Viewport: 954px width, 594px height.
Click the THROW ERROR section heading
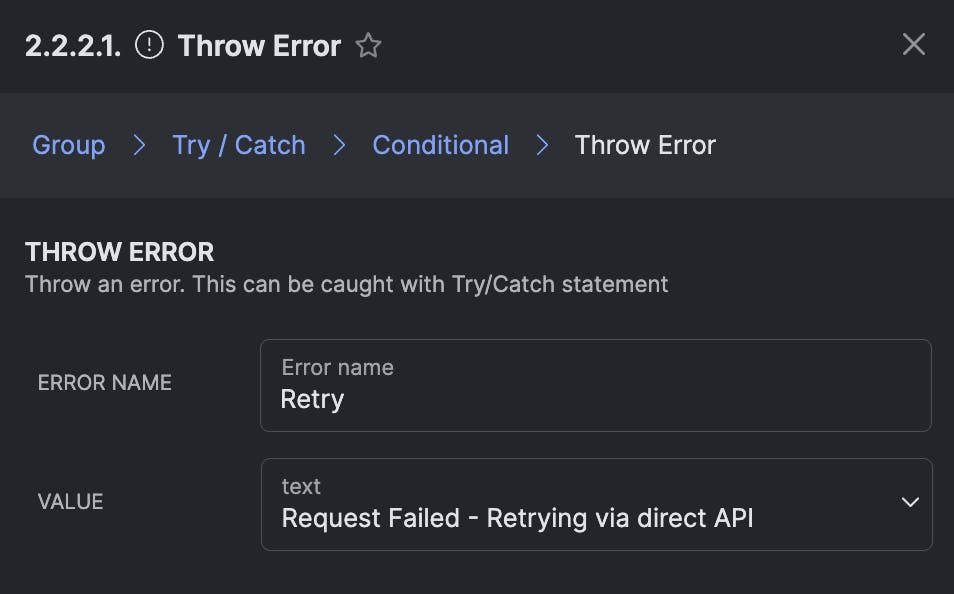120,252
